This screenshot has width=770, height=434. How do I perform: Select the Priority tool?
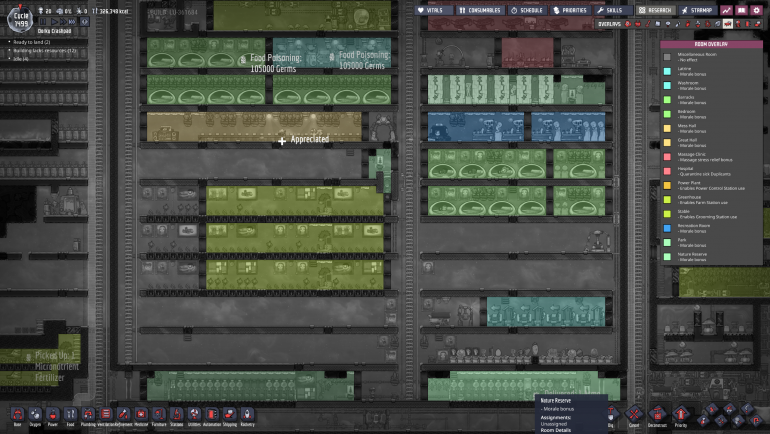(x=681, y=415)
